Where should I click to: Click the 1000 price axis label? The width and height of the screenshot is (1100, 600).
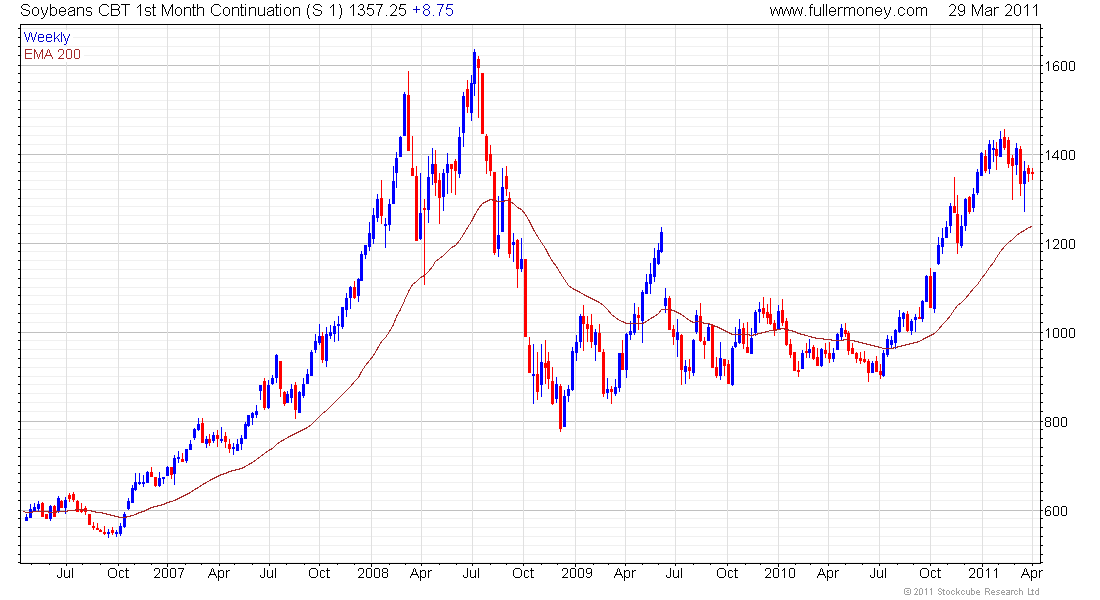(x=1060, y=333)
